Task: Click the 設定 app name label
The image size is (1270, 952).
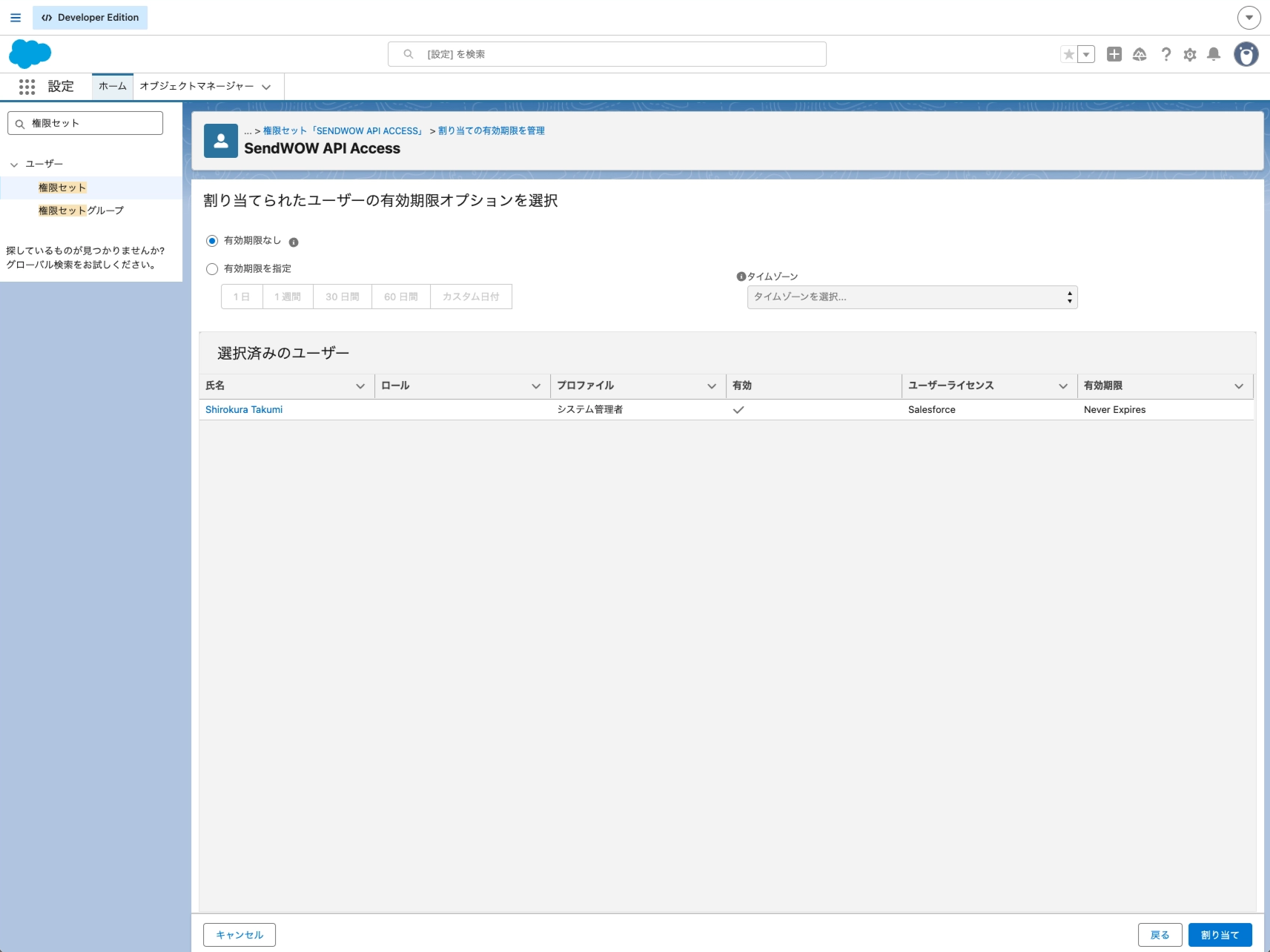Action: tap(61, 87)
